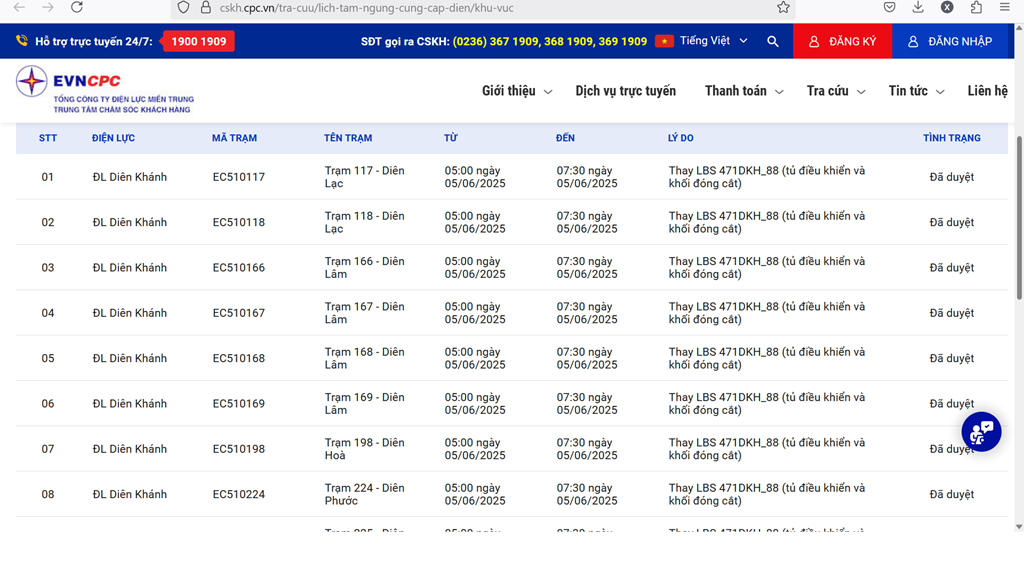Open the floating chat support icon
This screenshot has width=1024, height=576.
pyautogui.click(x=981, y=432)
